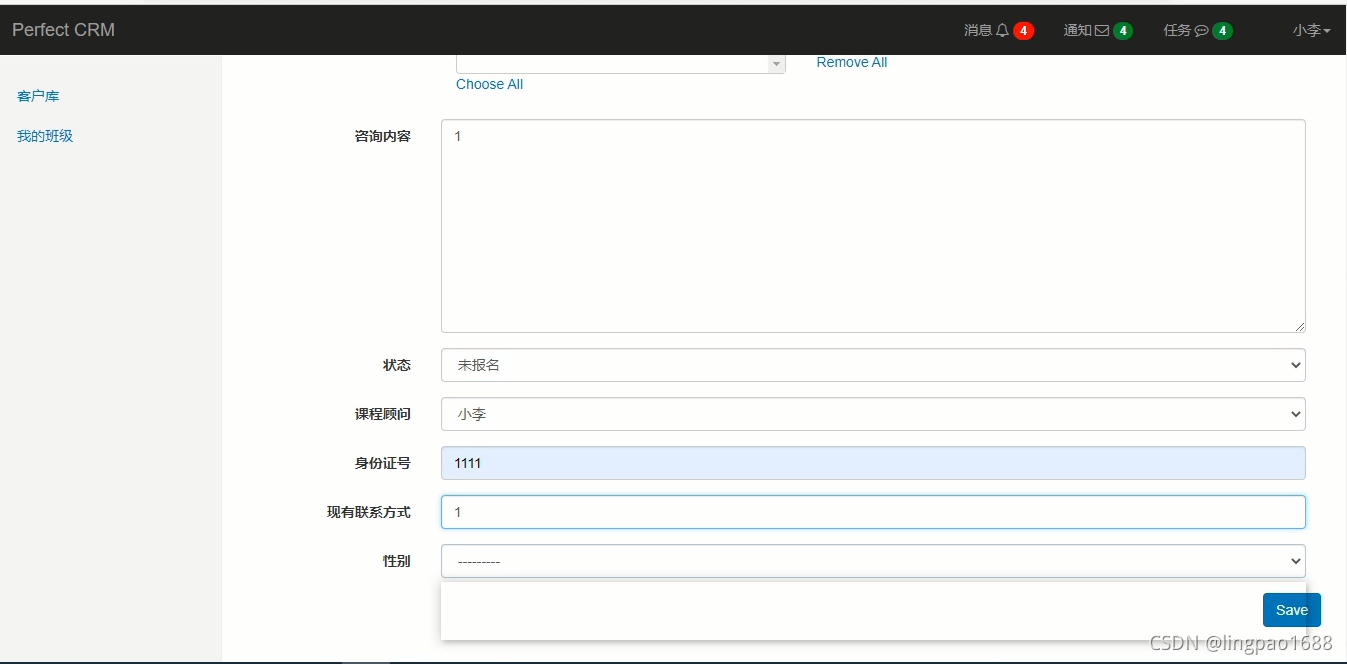
Task: Click the 任务 comment bubble icon
Action: pos(1199,30)
